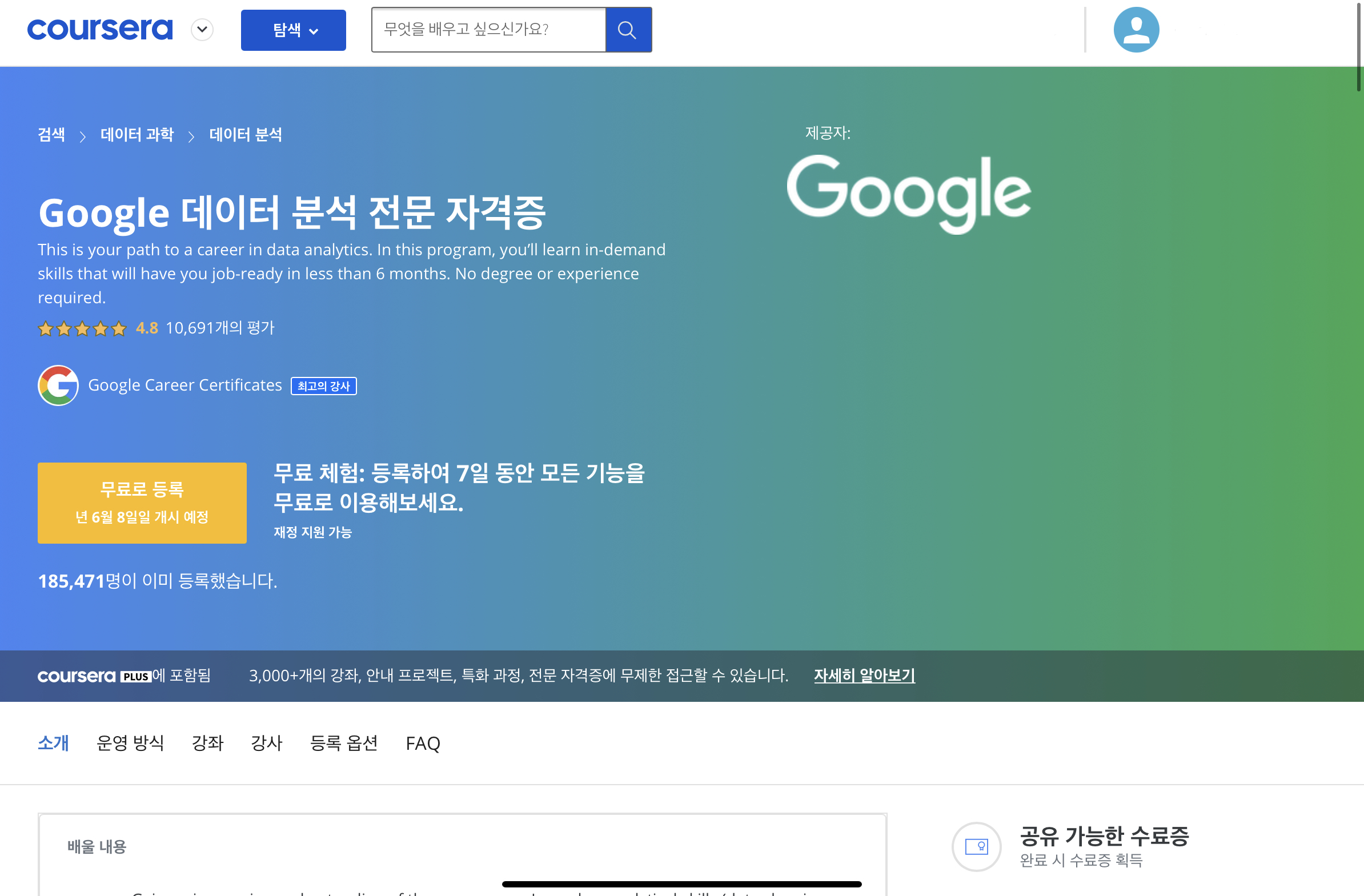This screenshot has width=1364, height=896.
Task: Go to 검색 breadcrumb link
Action: (51, 135)
